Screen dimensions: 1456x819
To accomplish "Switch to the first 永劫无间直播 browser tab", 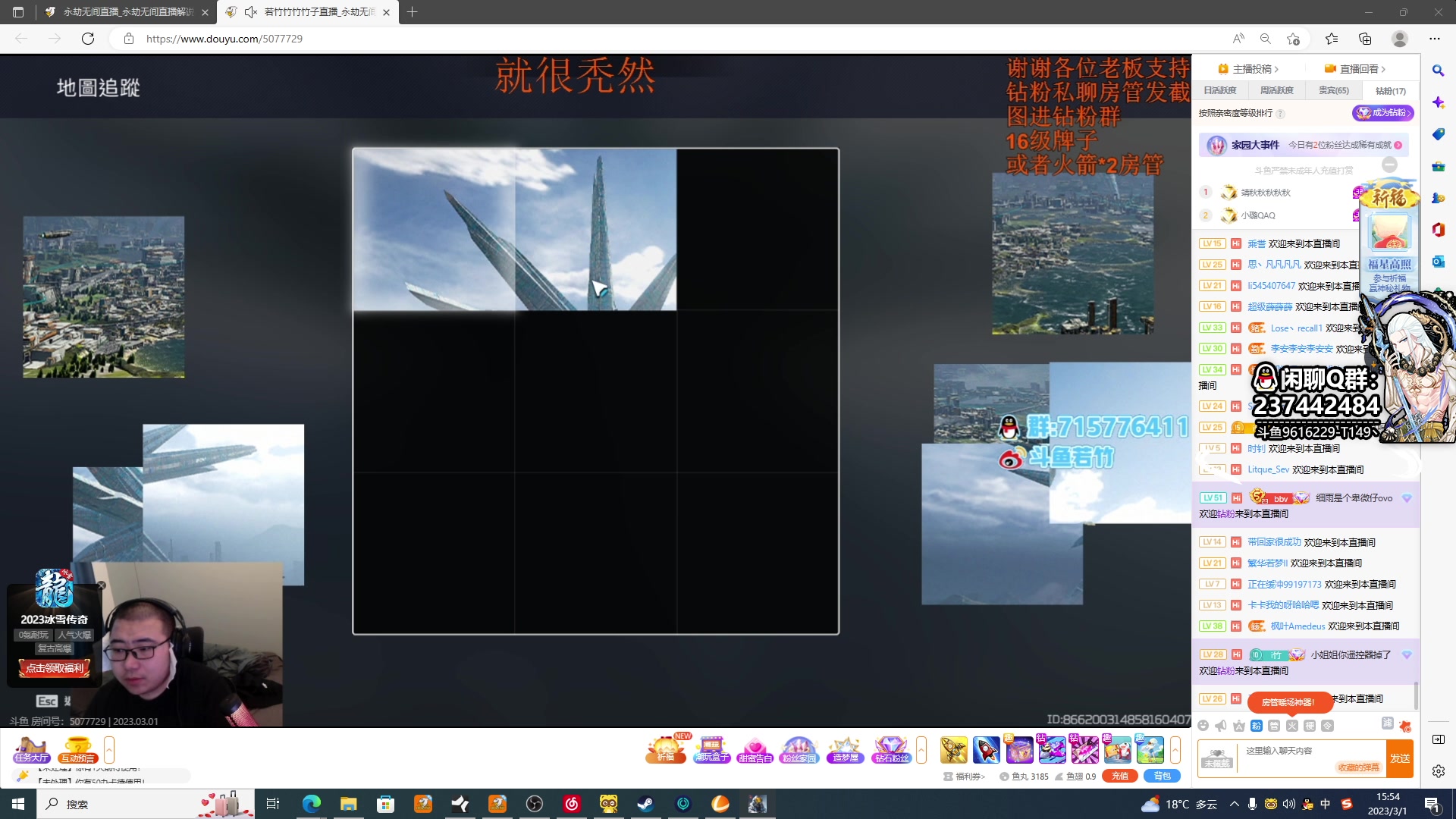I will coord(126,12).
